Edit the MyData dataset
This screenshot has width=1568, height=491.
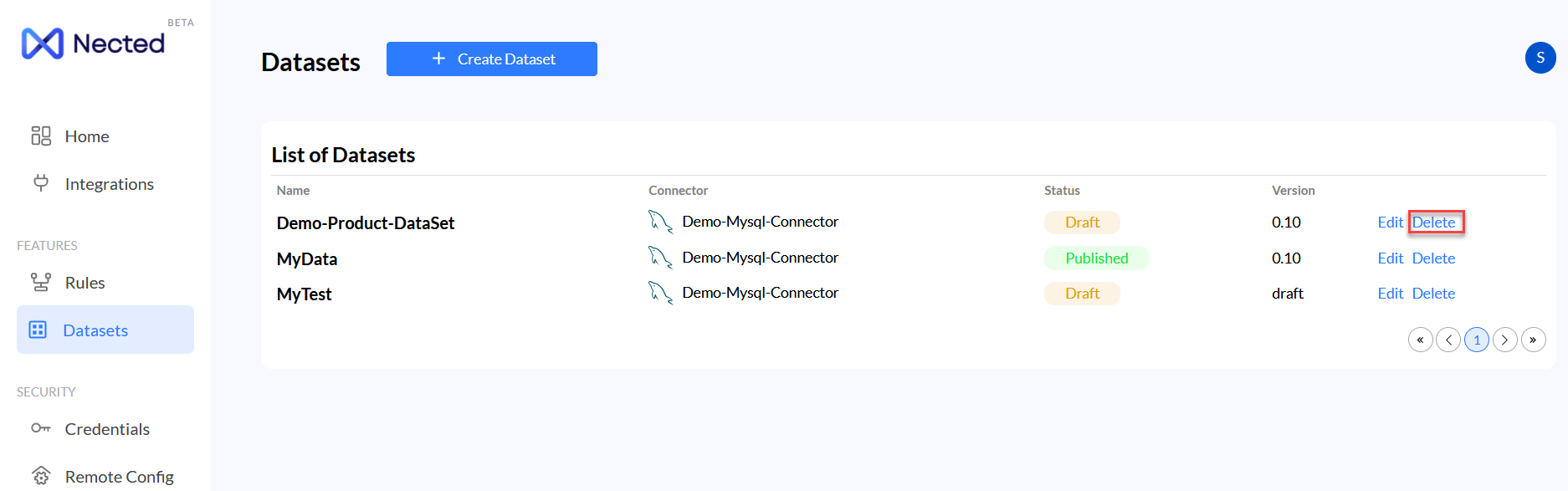1390,258
